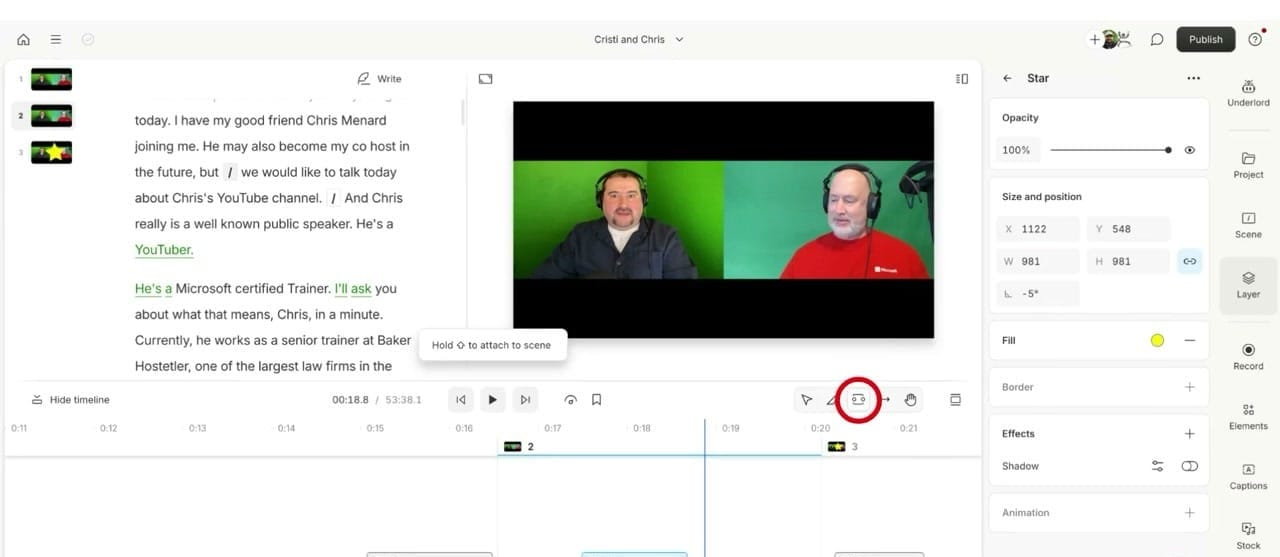Expand the Border section
The height and width of the screenshot is (557, 1280).
coord(1189,387)
